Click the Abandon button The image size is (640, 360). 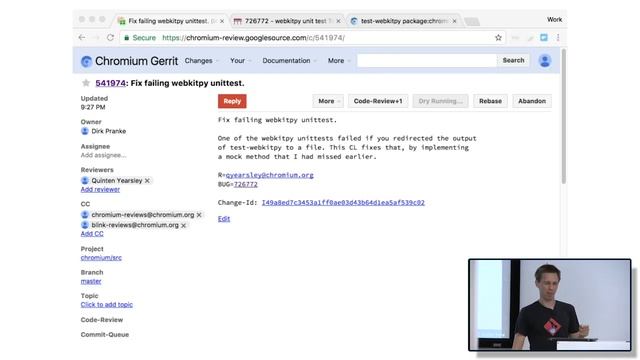tap(532, 101)
